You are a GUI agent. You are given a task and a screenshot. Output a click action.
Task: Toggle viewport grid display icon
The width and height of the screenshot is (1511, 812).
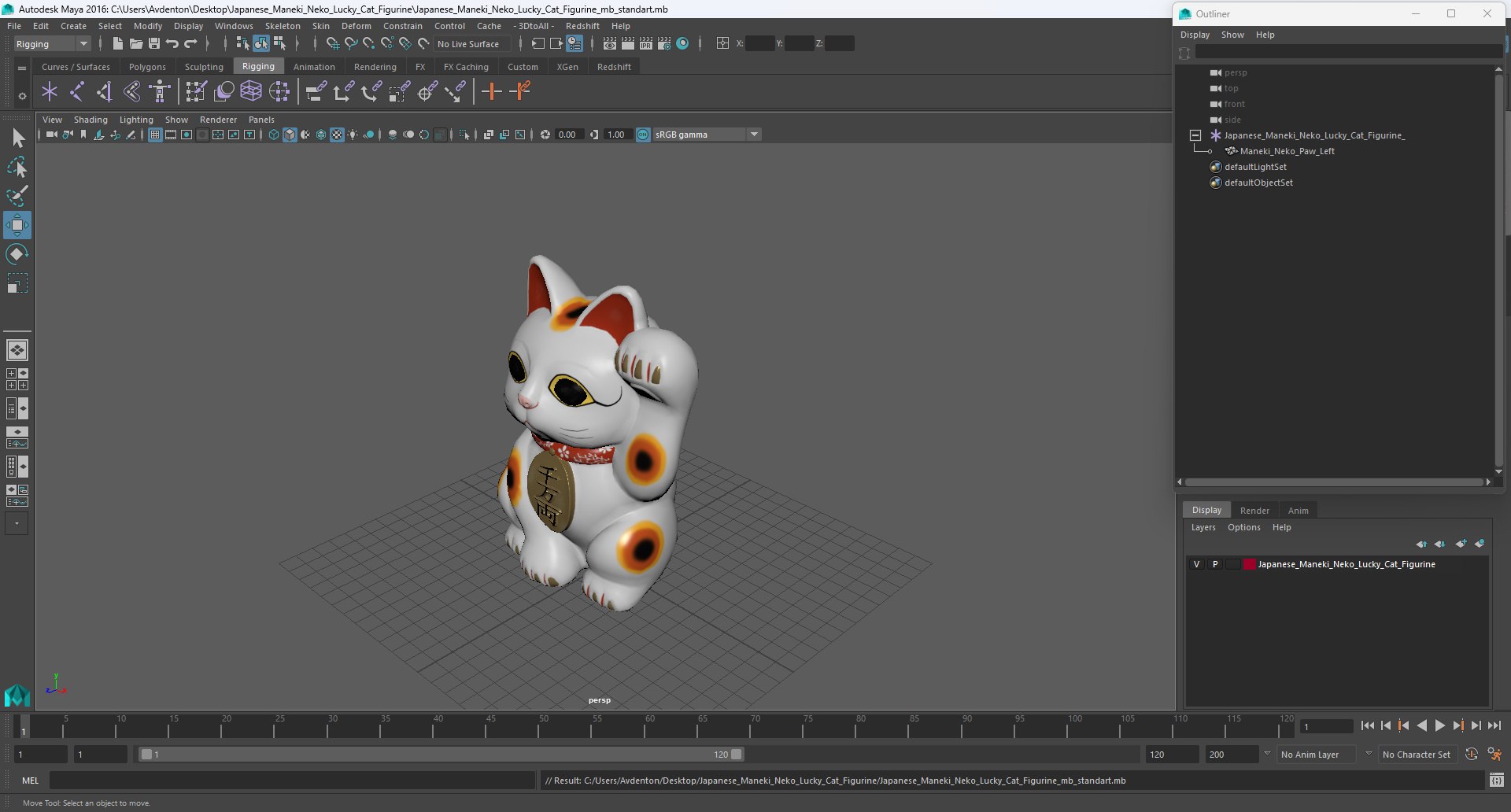(155, 135)
